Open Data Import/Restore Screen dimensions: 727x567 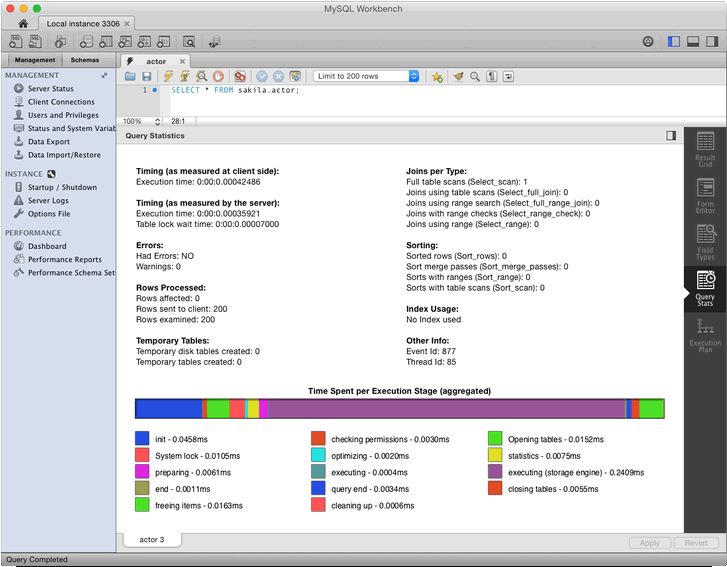click(64, 155)
